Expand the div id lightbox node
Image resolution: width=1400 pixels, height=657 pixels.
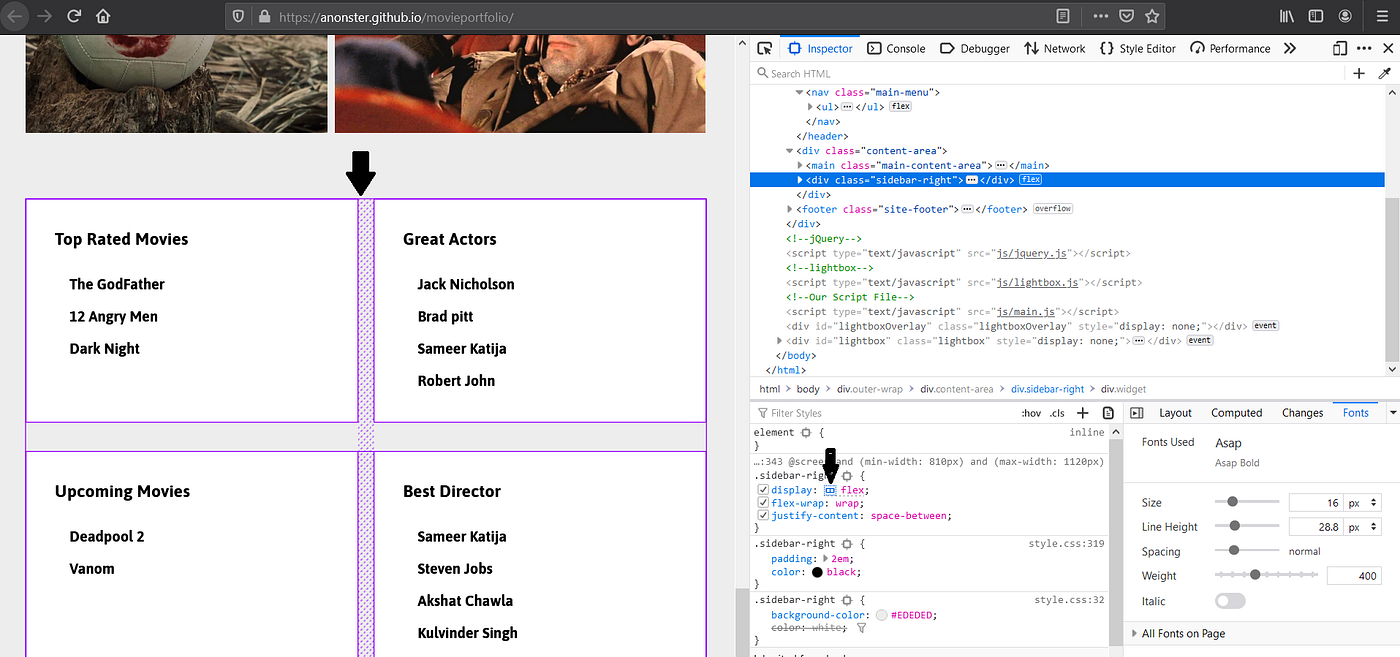coord(780,341)
